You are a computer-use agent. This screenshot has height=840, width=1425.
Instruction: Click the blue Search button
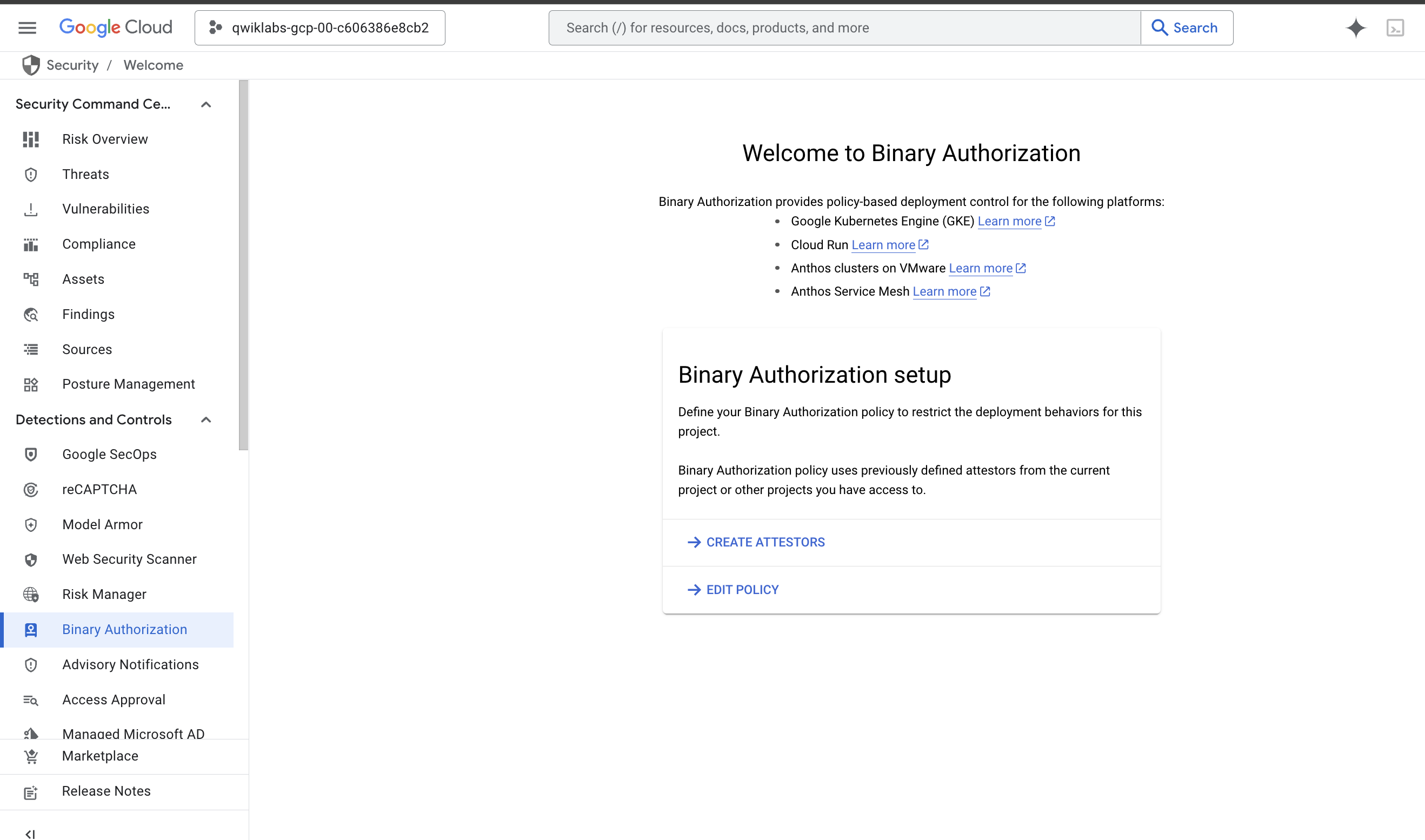pyautogui.click(x=1186, y=28)
